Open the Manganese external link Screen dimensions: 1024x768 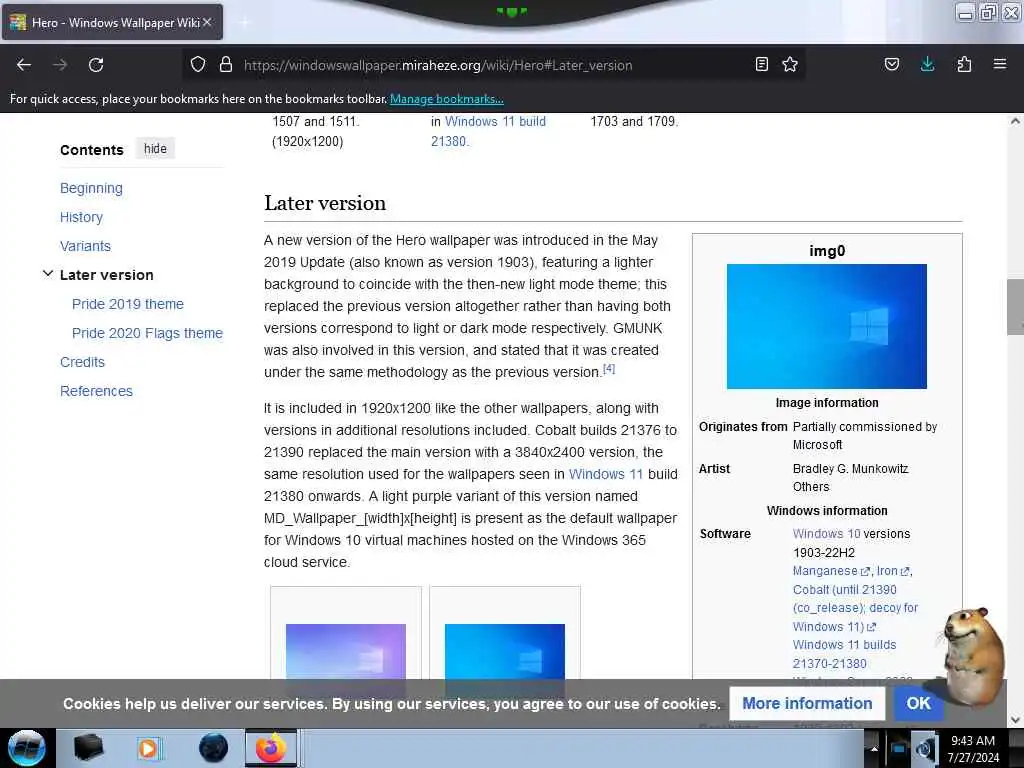coord(831,571)
